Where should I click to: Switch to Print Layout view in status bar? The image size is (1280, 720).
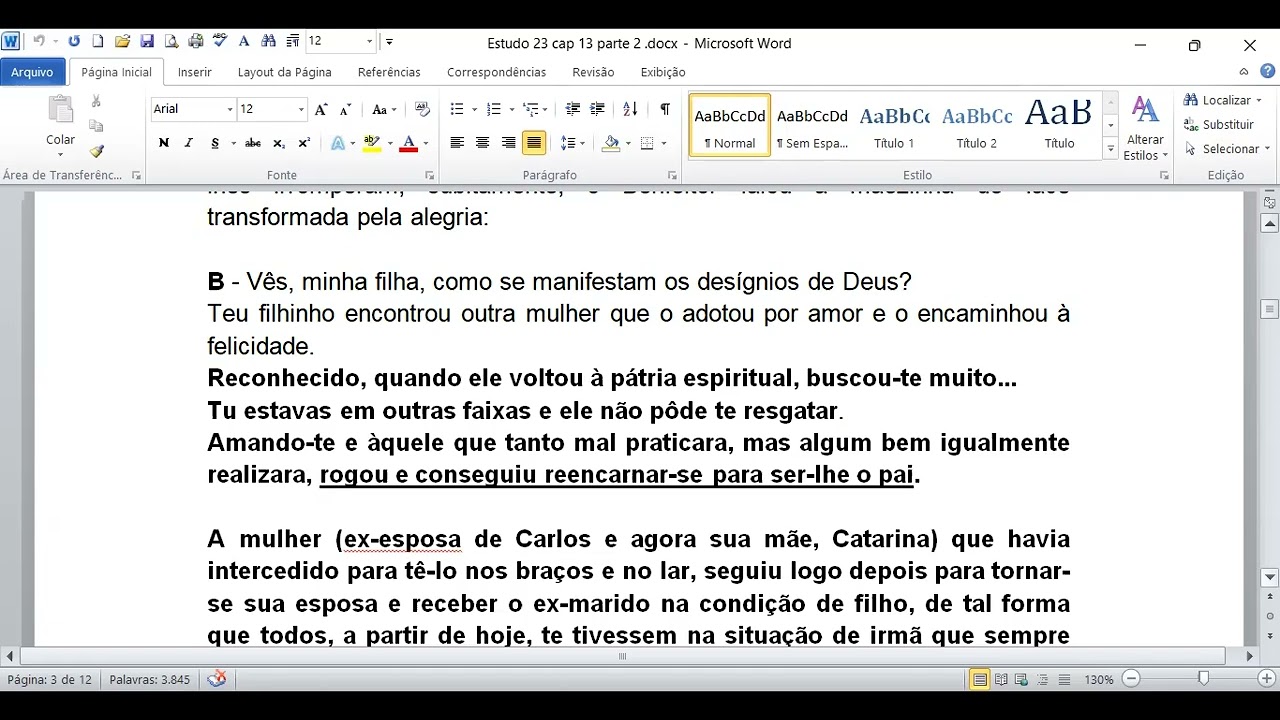click(x=980, y=679)
